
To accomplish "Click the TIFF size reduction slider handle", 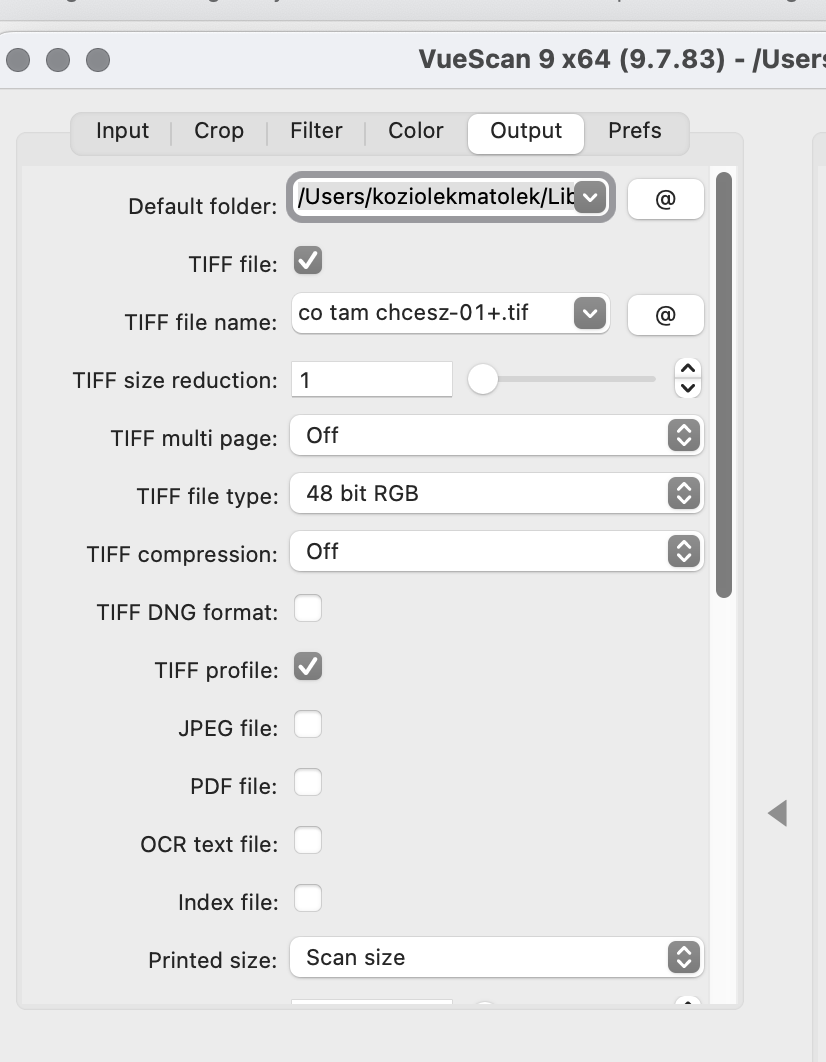I will click(x=483, y=379).
